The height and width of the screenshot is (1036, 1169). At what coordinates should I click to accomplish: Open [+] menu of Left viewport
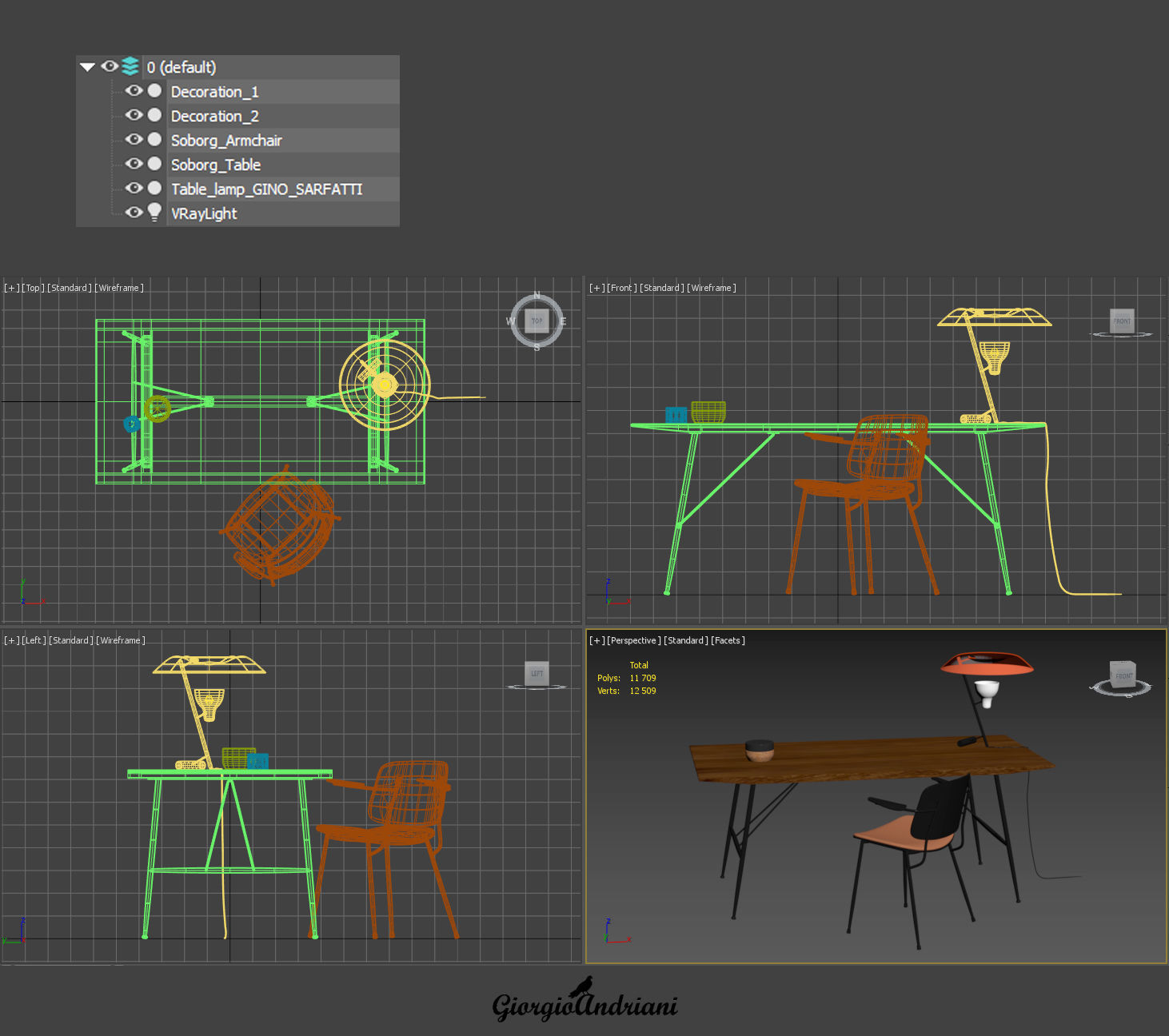point(12,640)
